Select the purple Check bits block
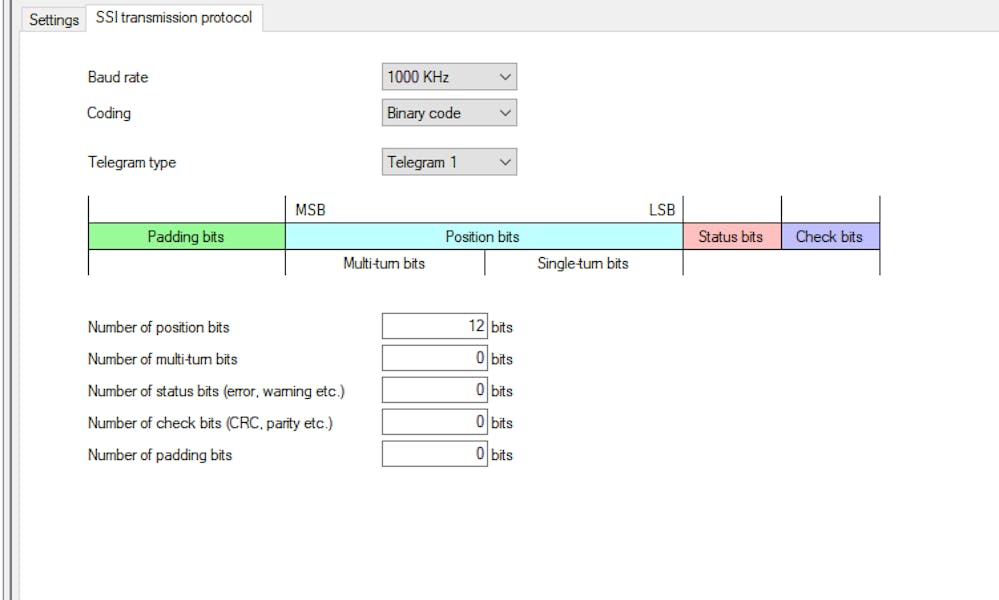The height and width of the screenshot is (600, 999). click(829, 237)
